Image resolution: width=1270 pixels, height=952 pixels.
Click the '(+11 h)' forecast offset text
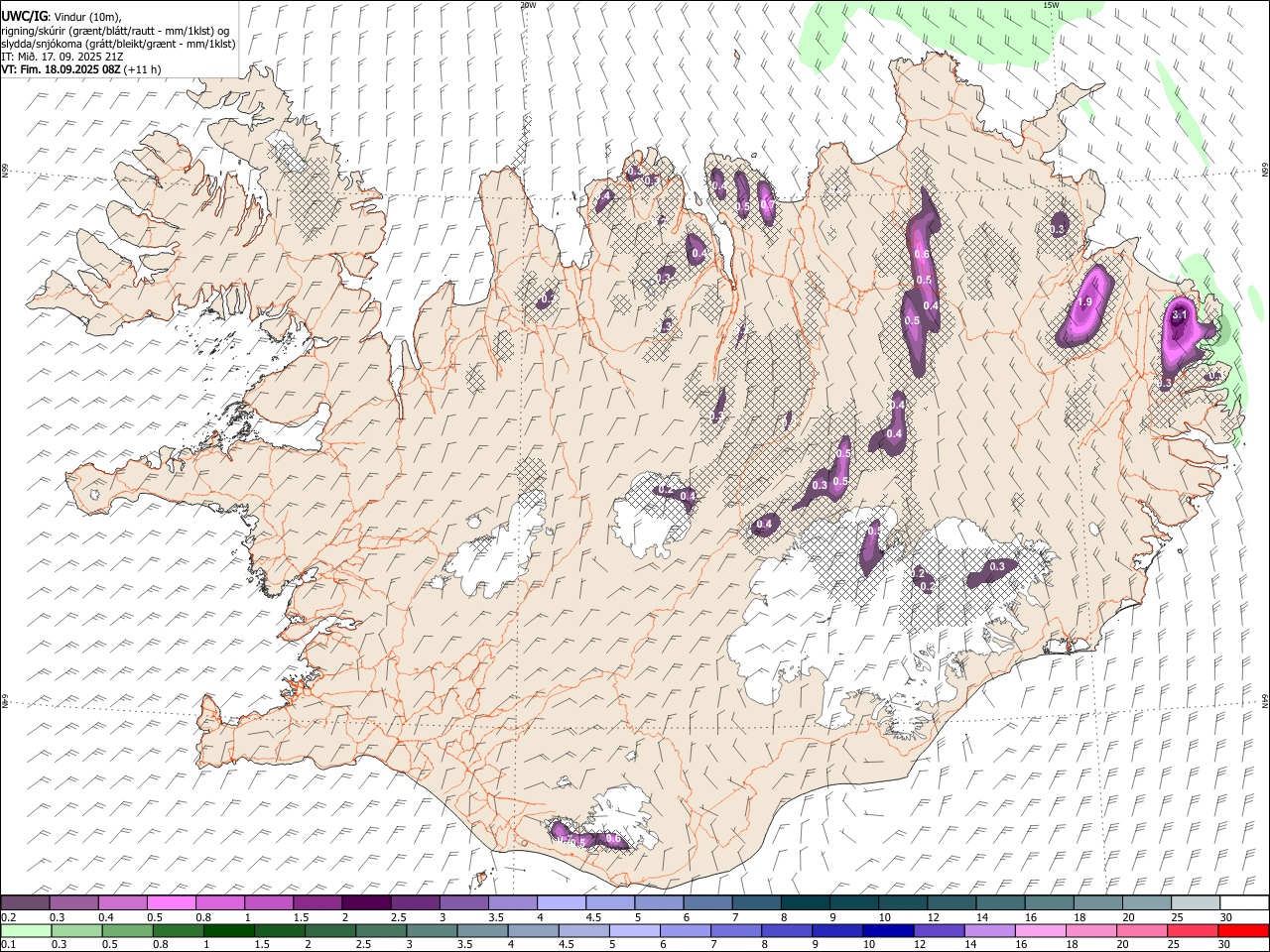pos(143,69)
